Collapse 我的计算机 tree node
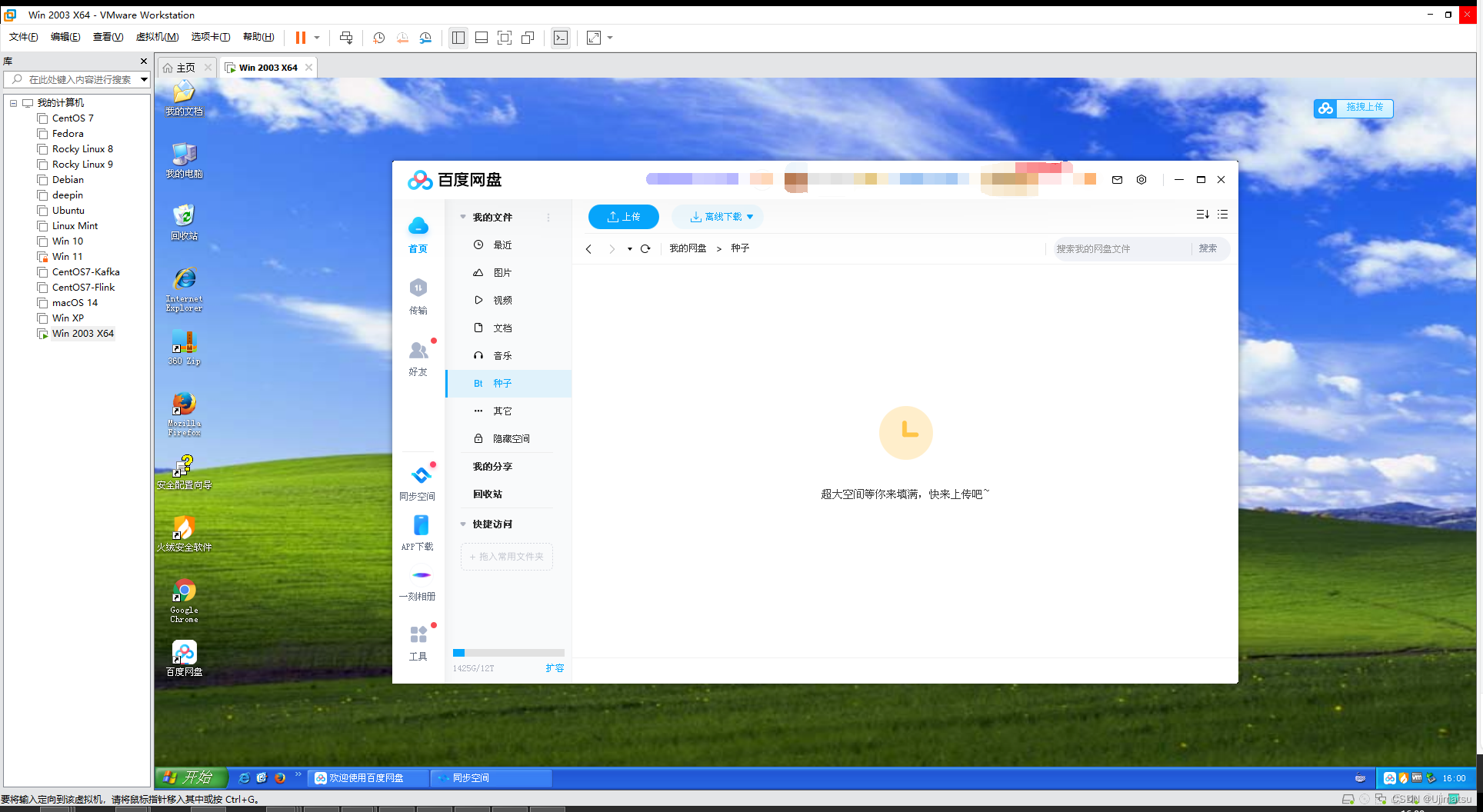 pos(13,102)
